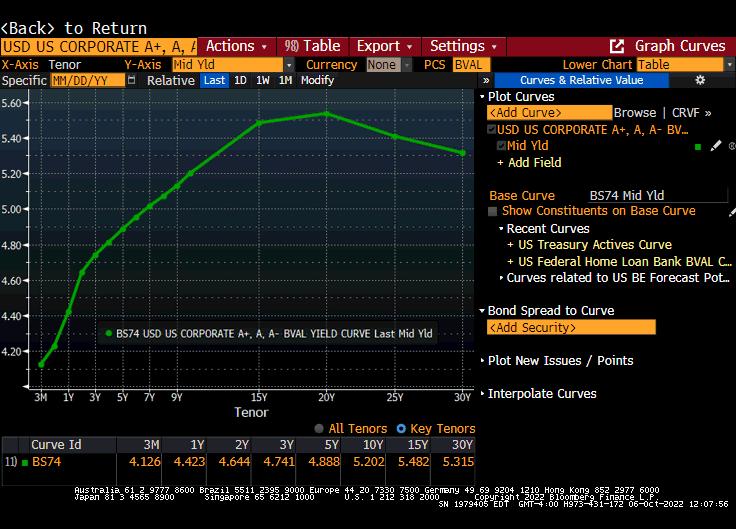This screenshot has height=529, width=736.
Task: Click the USD US CORPORATE curve name field
Action: coord(99,46)
